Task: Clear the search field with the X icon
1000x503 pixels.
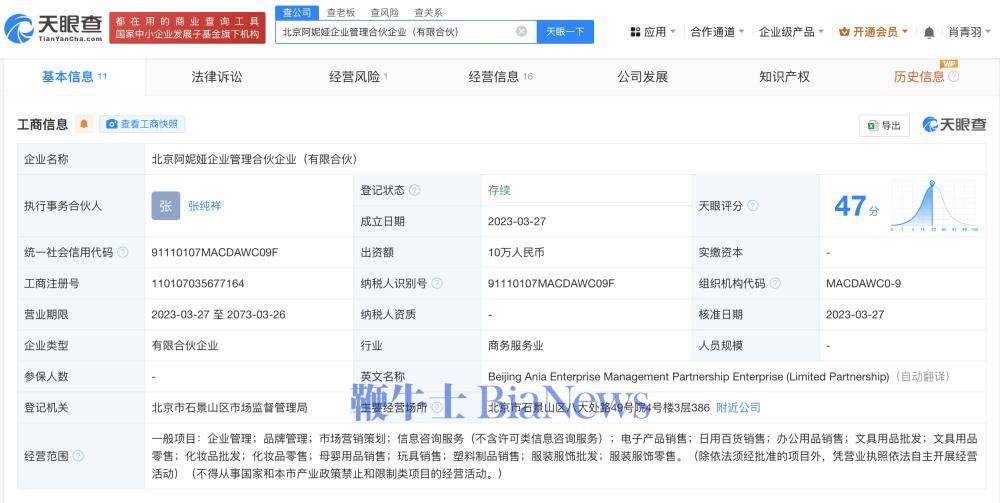Action: tap(522, 31)
